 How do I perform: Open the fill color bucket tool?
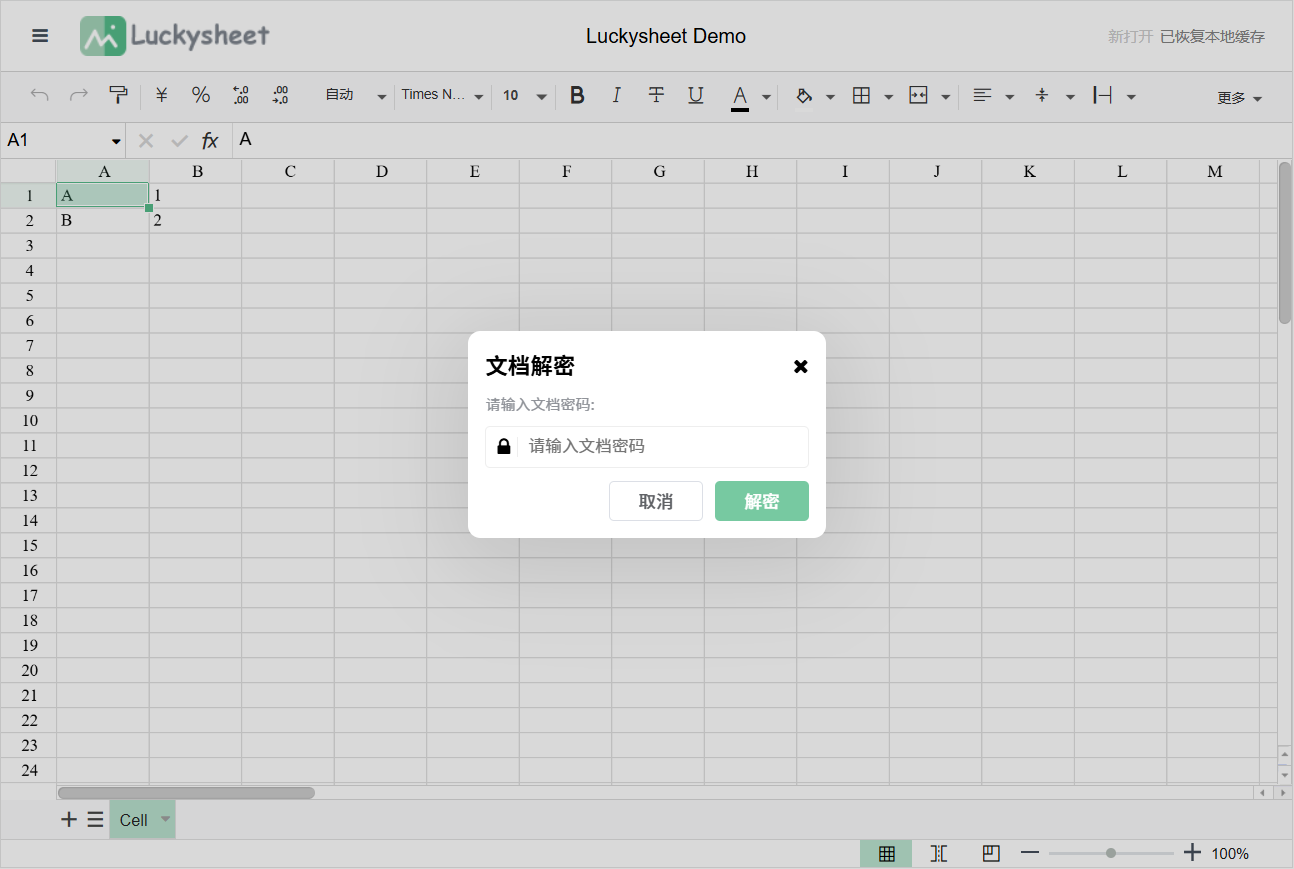click(x=804, y=95)
